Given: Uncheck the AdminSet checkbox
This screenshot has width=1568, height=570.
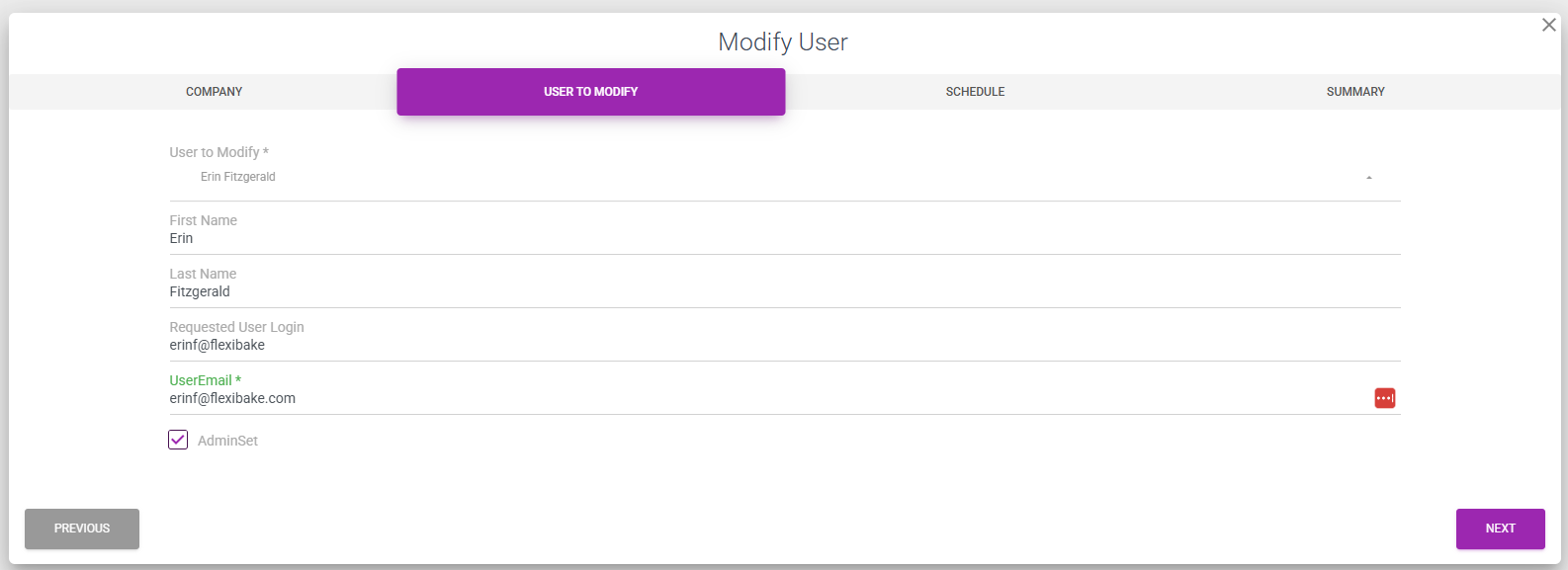Looking at the screenshot, I should click(x=178, y=440).
